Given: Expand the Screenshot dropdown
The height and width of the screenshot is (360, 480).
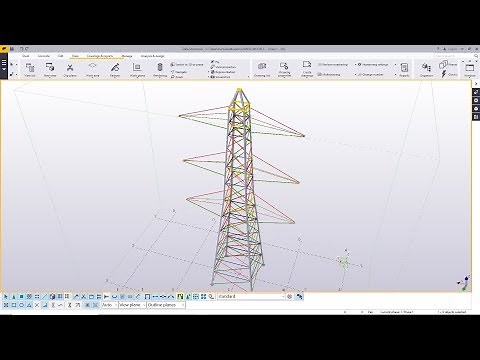Looking at the screenshot, I should click(x=209, y=77).
